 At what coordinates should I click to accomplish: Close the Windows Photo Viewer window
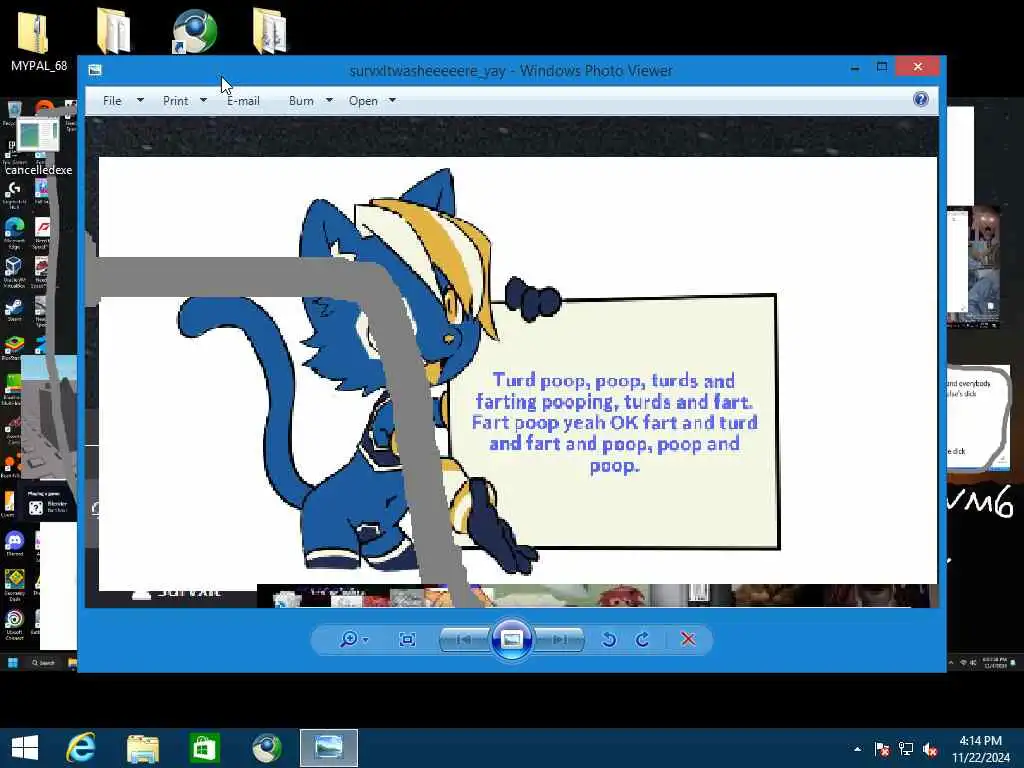pos(918,67)
